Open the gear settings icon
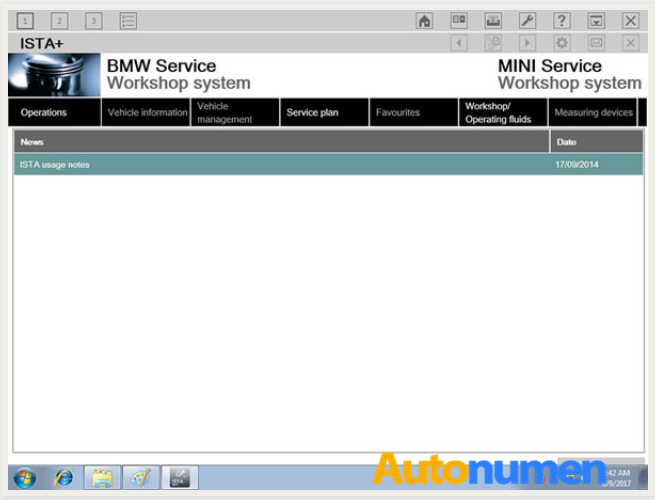The image size is (655, 500). coord(562,43)
